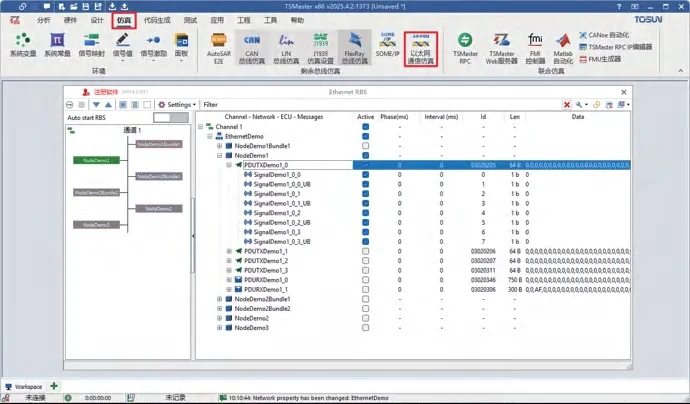The height and width of the screenshot is (404, 690).
Task: Check Active for PDUTXDemo1_1
Action: point(365,251)
